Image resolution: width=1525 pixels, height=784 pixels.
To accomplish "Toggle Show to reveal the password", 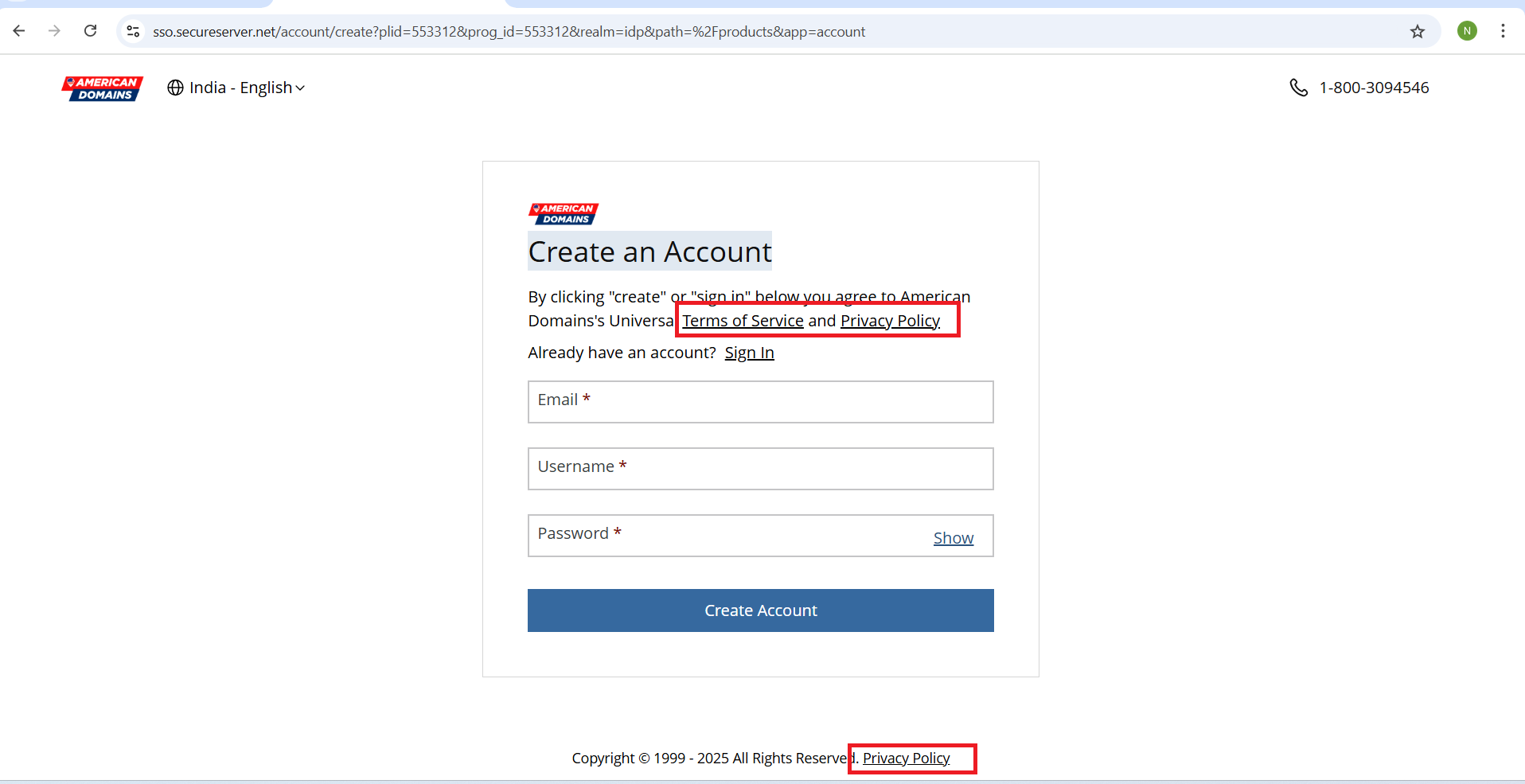I will click(953, 538).
